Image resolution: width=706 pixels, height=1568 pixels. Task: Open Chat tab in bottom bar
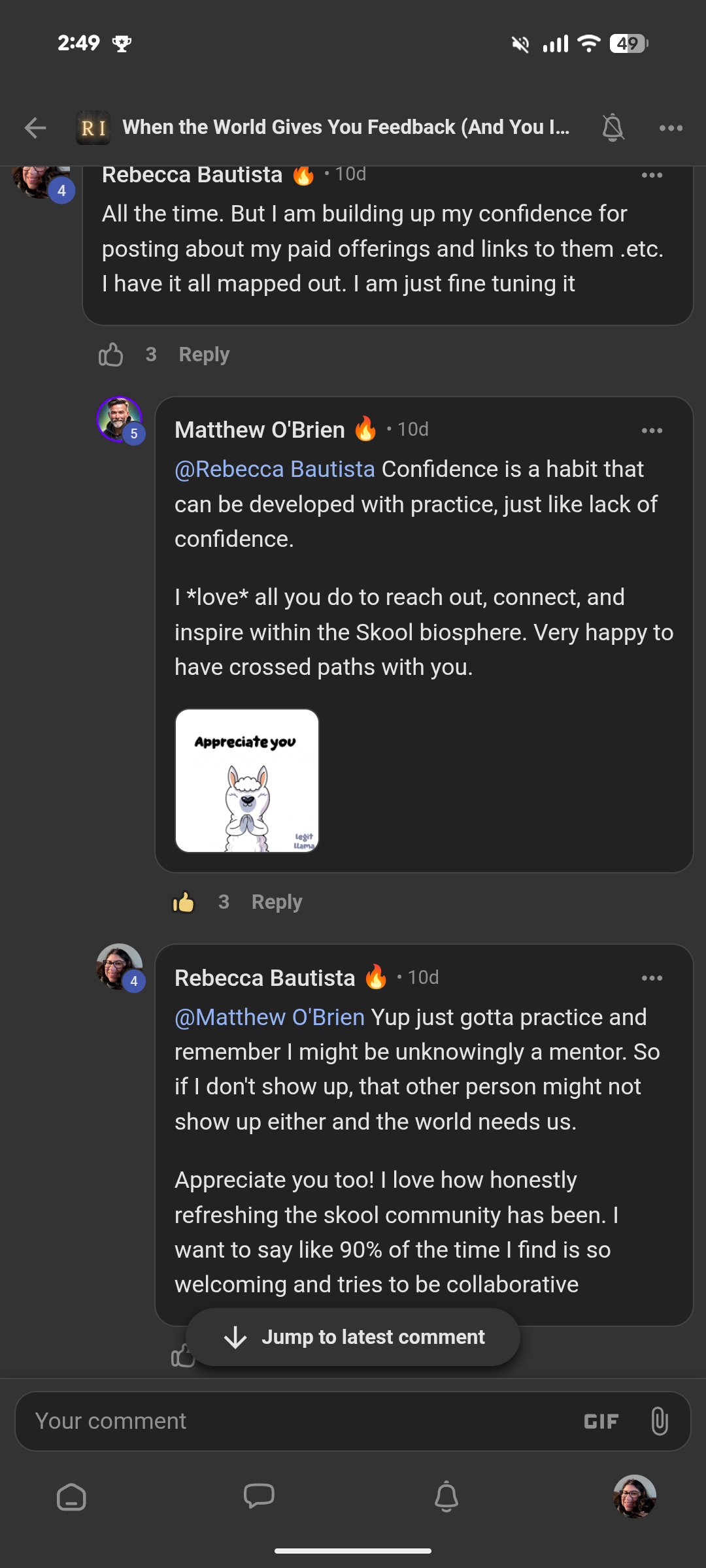pyautogui.click(x=259, y=1497)
